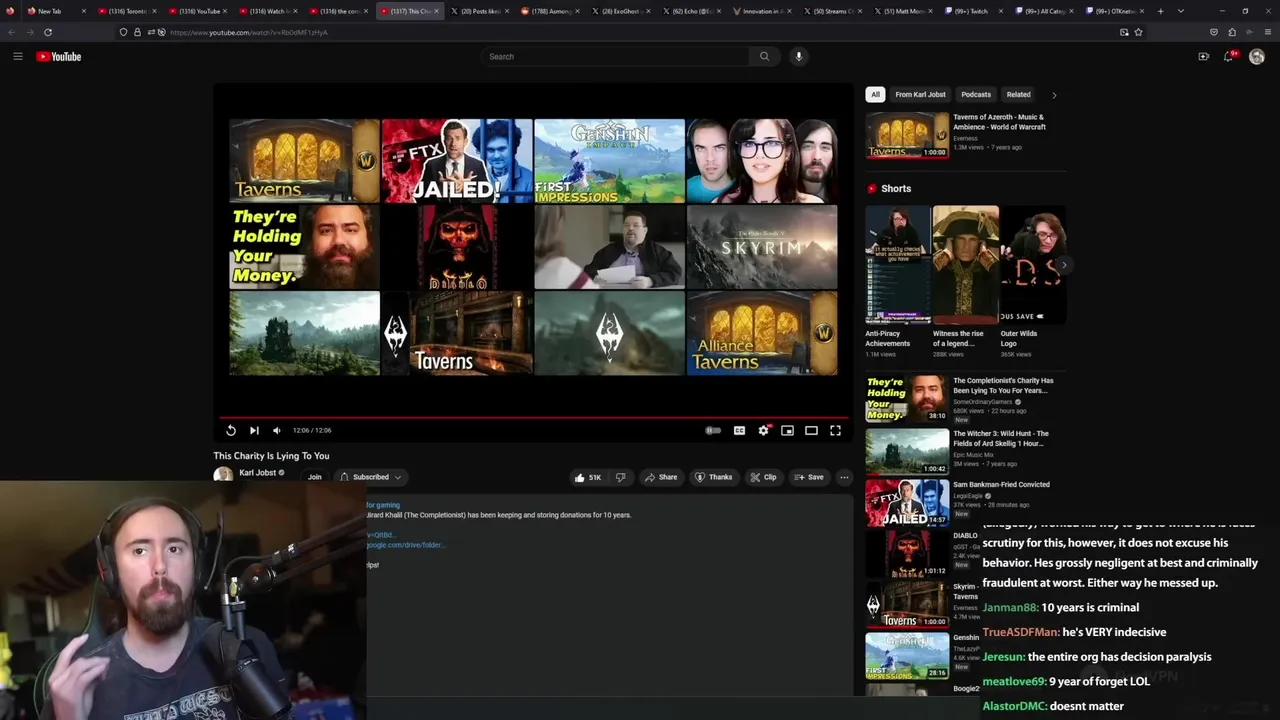Dislike this video
This screenshot has height=720, width=1280.
[x=620, y=477]
